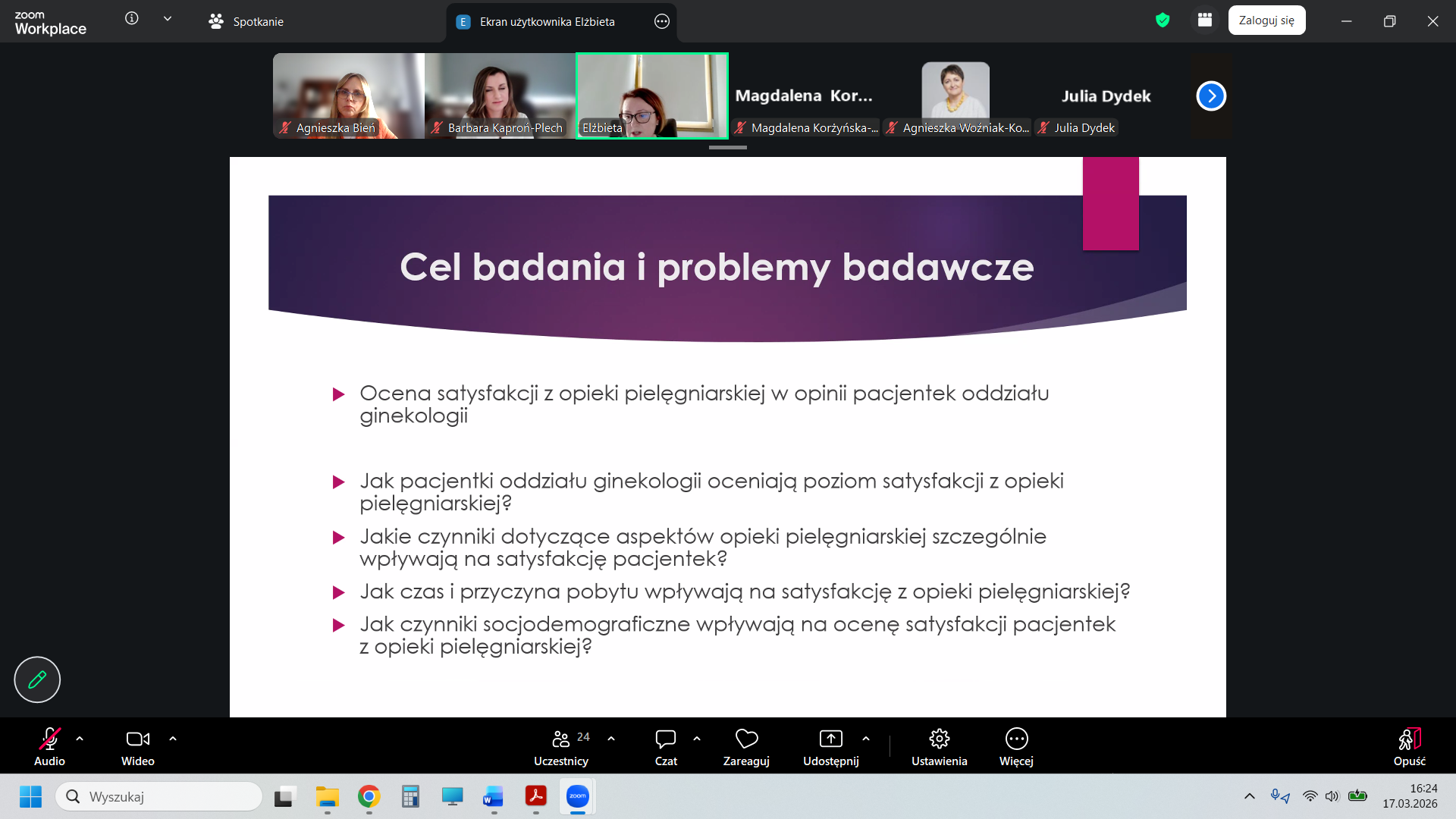The width and height of the screenshot is (1456, 819).
Task: Expand audio options arrow
Action: click(x=80, y=738)
